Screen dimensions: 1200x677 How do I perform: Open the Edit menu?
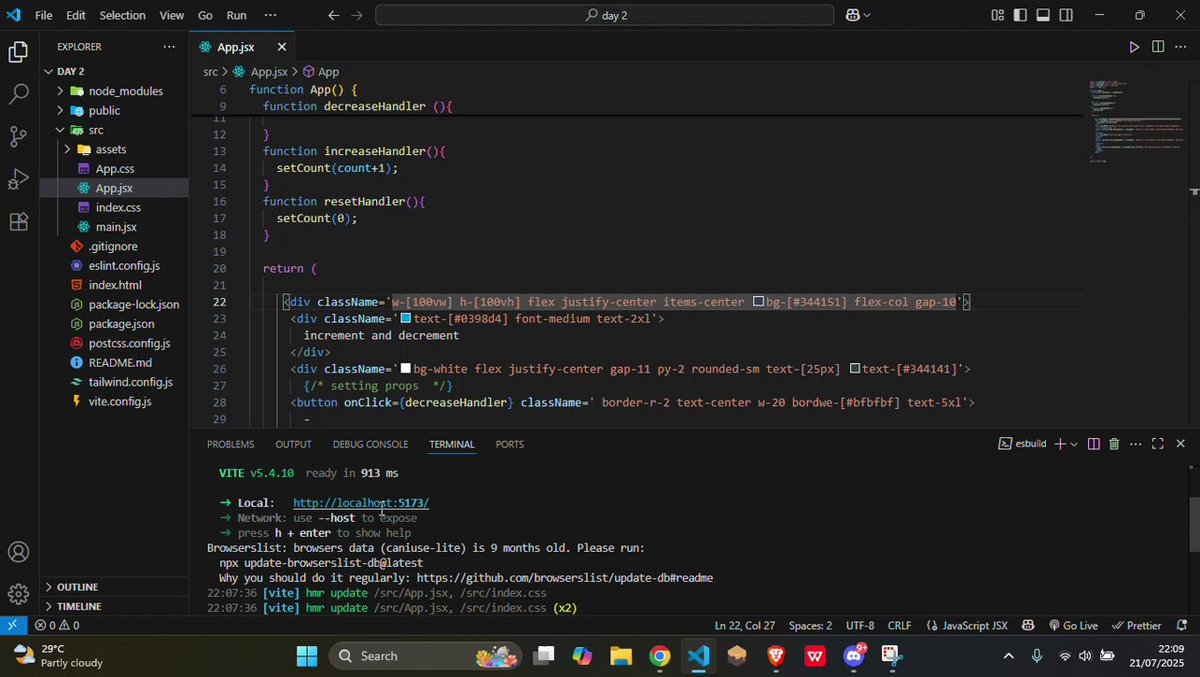click(x=76, y=15)
